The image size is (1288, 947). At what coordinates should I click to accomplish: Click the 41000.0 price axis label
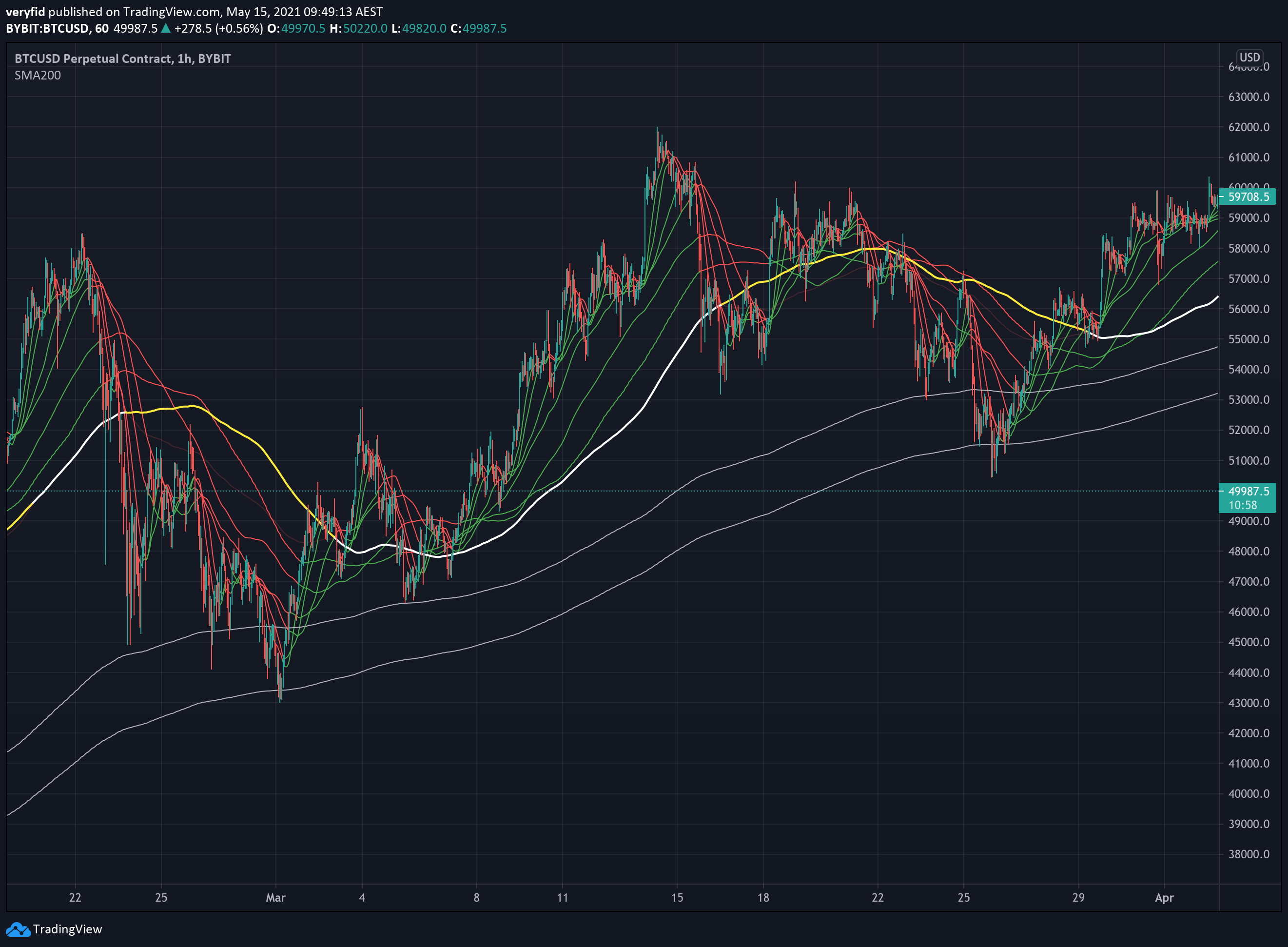tap(1249, 764)
